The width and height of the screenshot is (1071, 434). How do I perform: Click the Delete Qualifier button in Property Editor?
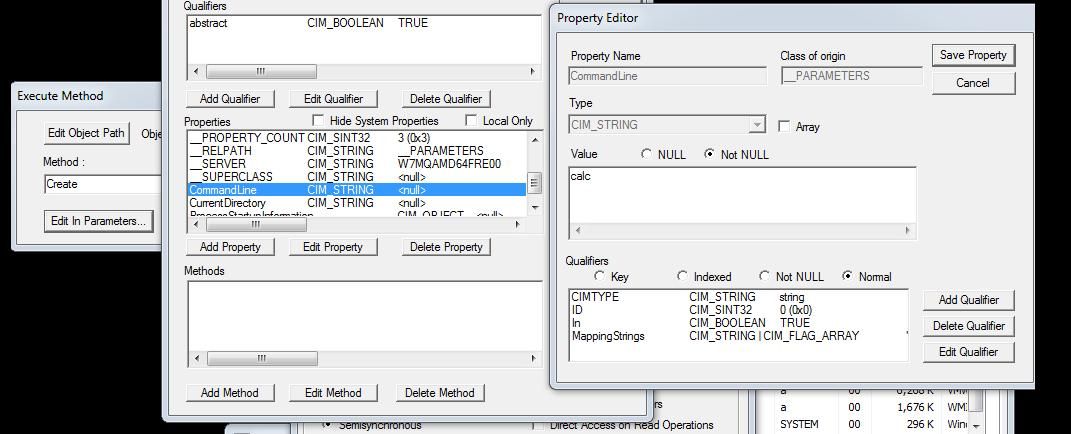969,326
